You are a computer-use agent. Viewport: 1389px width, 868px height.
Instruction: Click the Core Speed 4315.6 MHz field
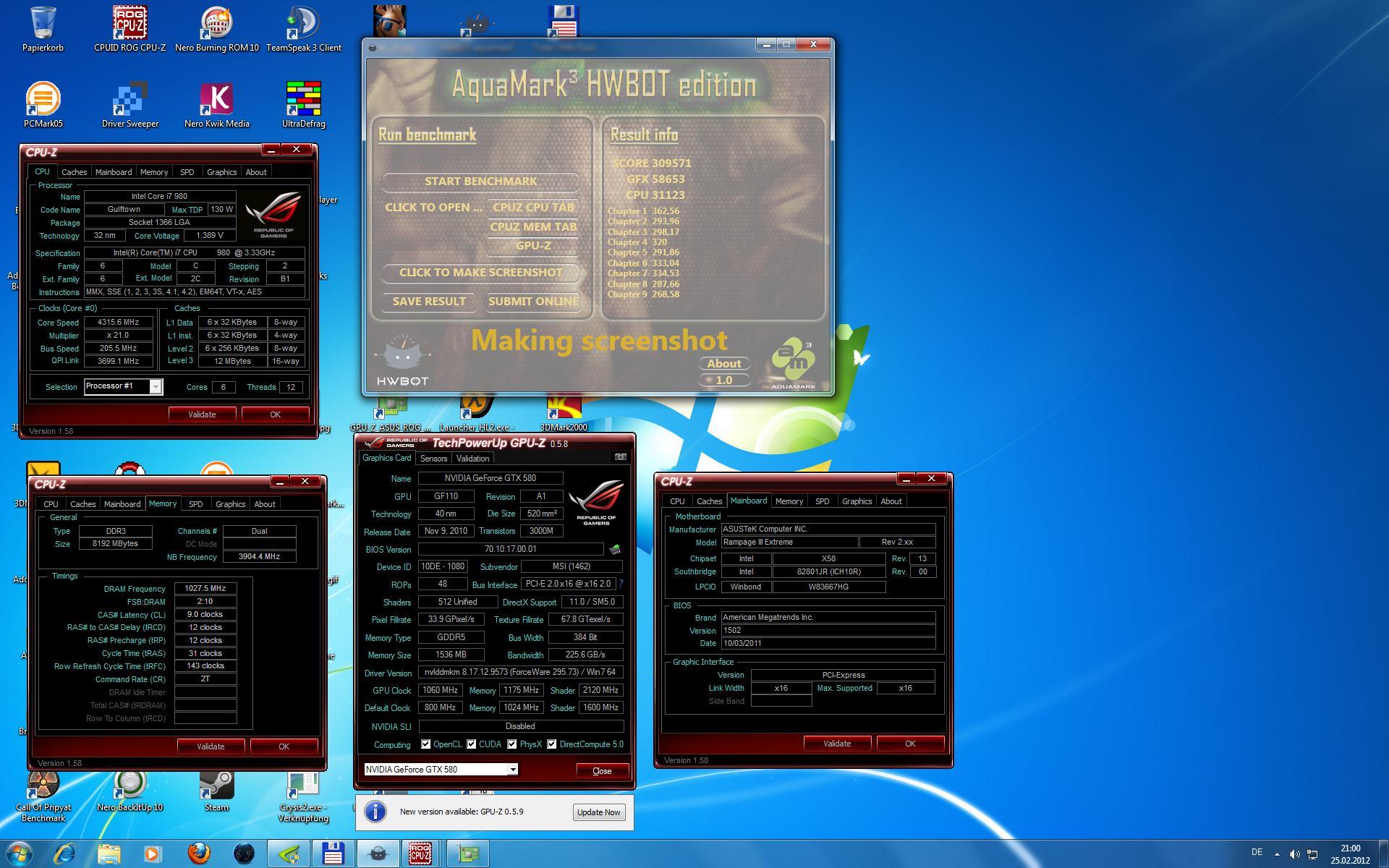(118, 323)
